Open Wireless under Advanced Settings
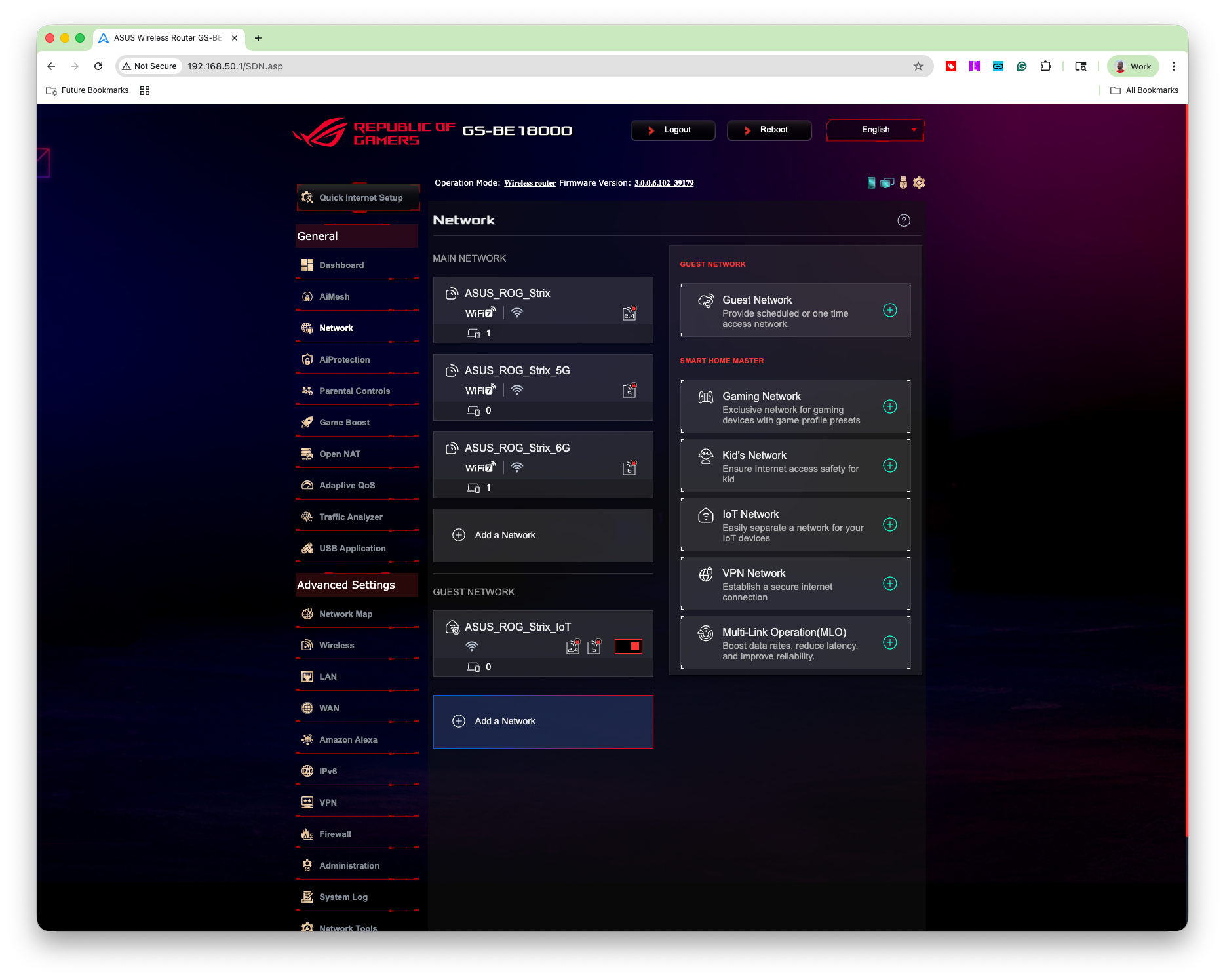The image size is (1225, 980). 337,645
